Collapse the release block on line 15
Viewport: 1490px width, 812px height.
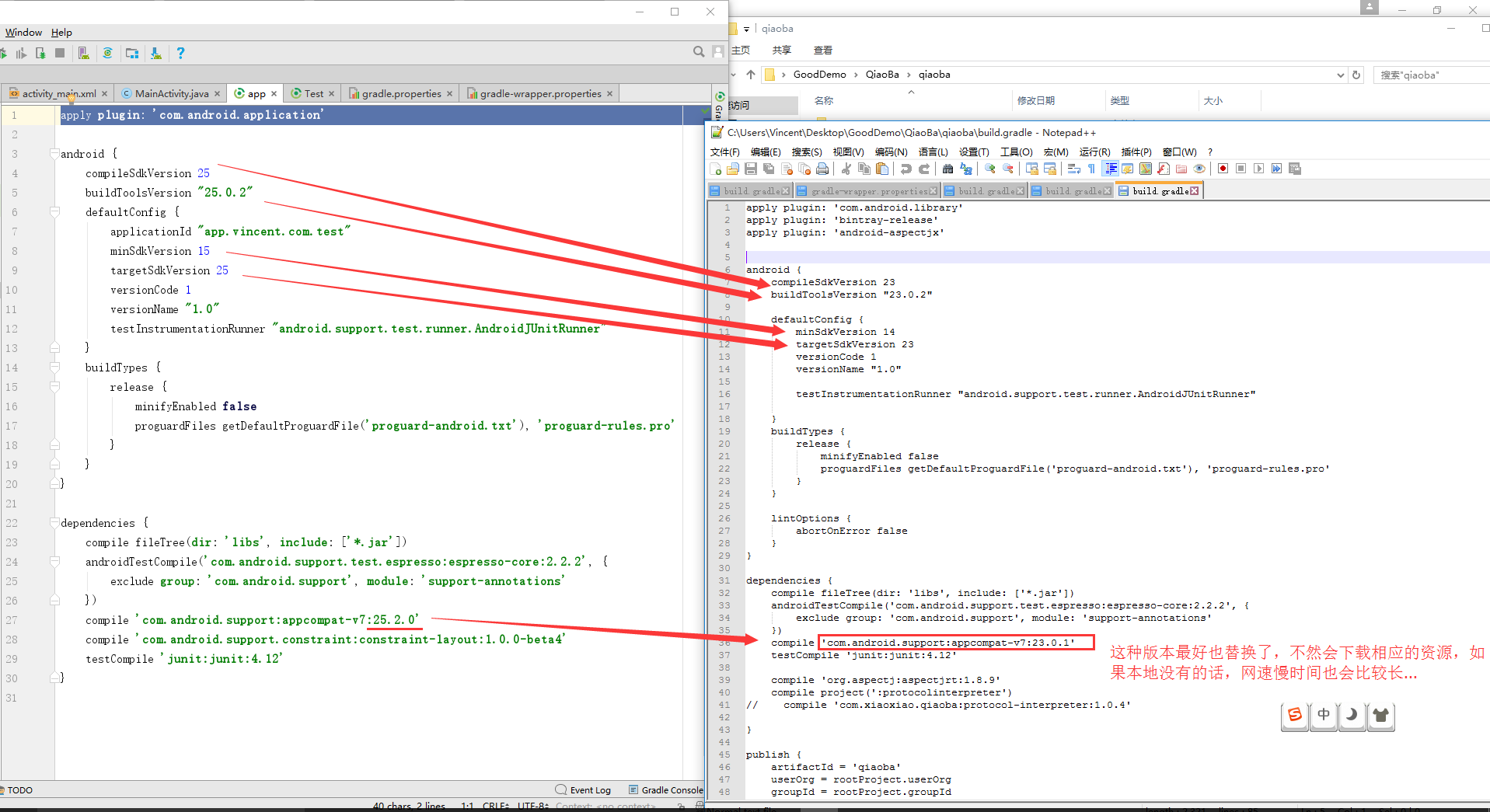point(54,386)
